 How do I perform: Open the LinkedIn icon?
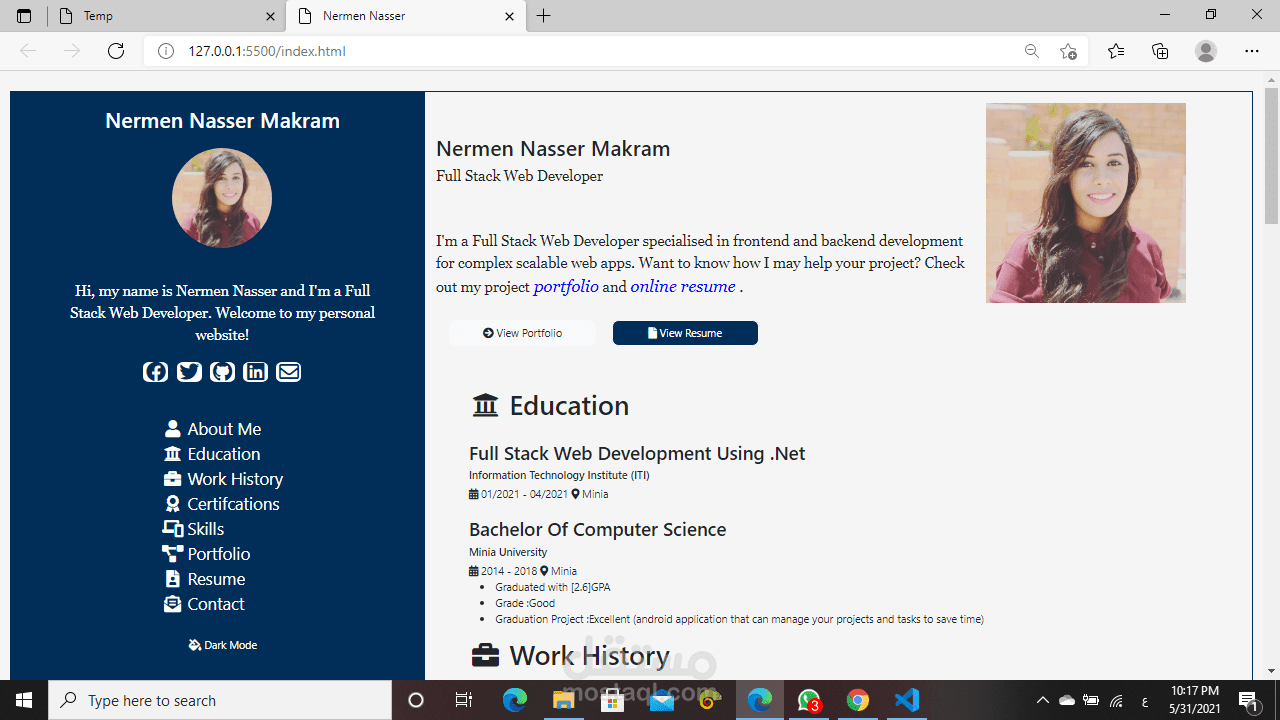pyautogui.click(x=255, y=371)
